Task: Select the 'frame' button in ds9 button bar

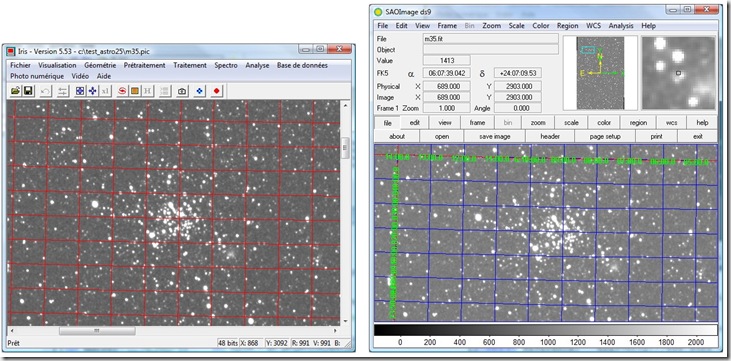Action: pyautogui.click(x=477, y=123)
